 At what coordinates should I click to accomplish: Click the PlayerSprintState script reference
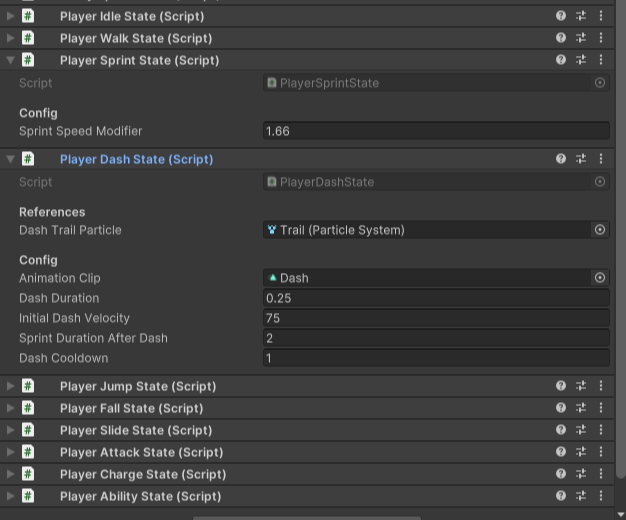coord(427,83)
